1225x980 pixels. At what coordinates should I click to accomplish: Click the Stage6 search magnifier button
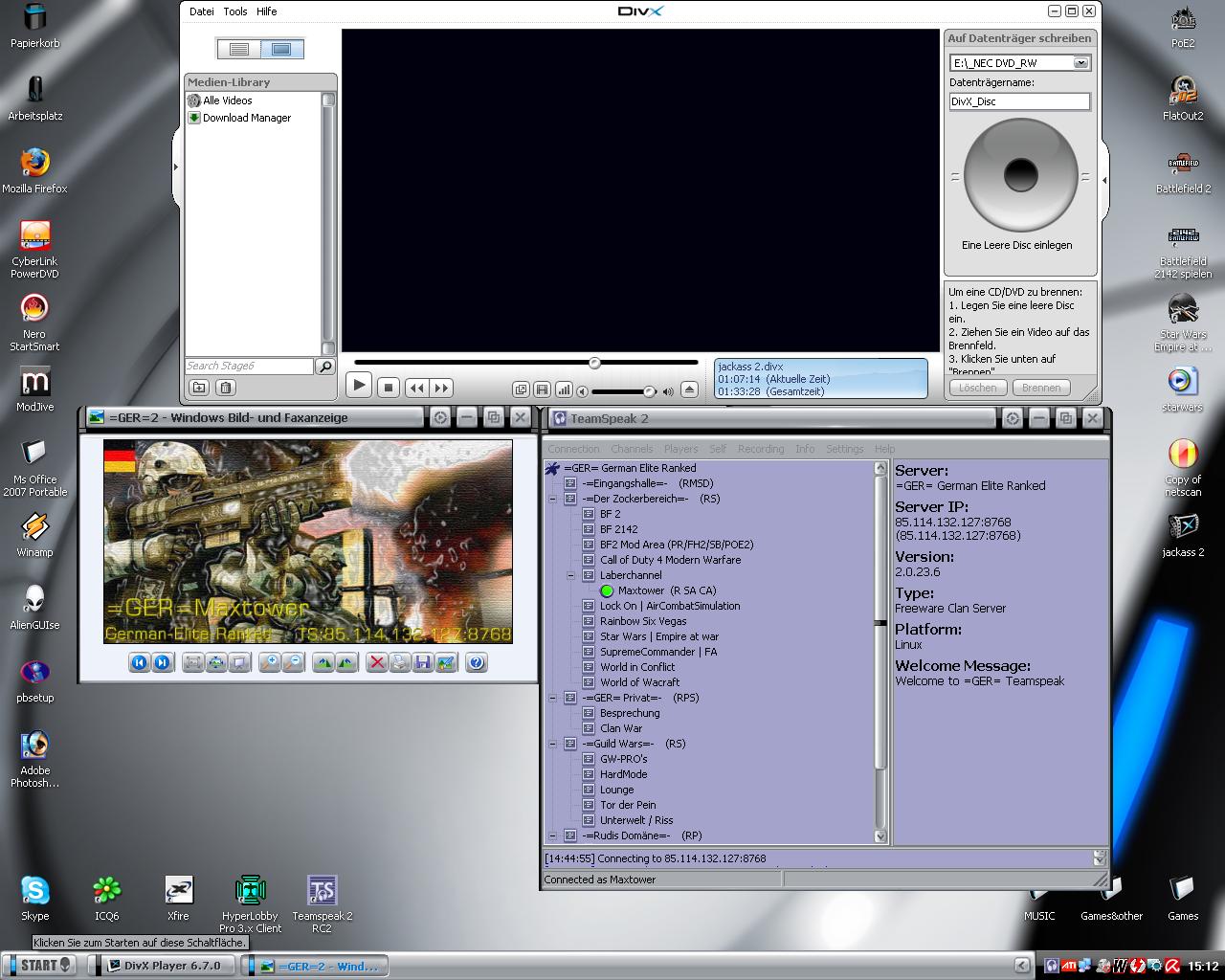pyautogui.click(x=325, y=367)
